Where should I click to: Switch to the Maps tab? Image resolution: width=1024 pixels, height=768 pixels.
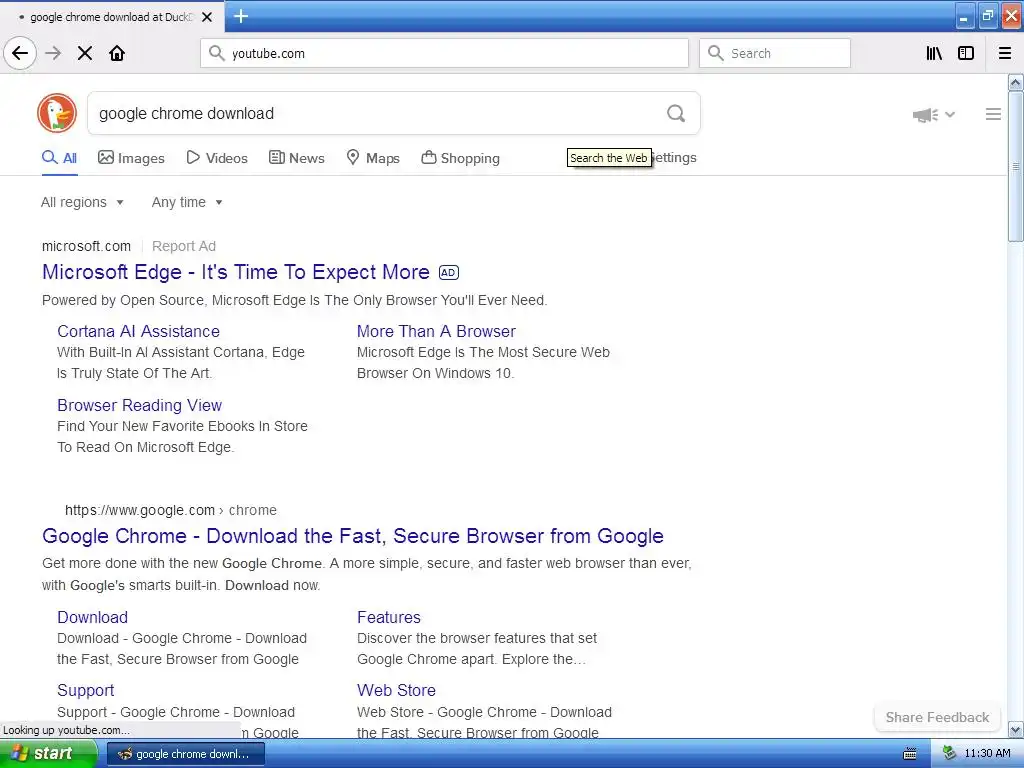click(373, 158)
